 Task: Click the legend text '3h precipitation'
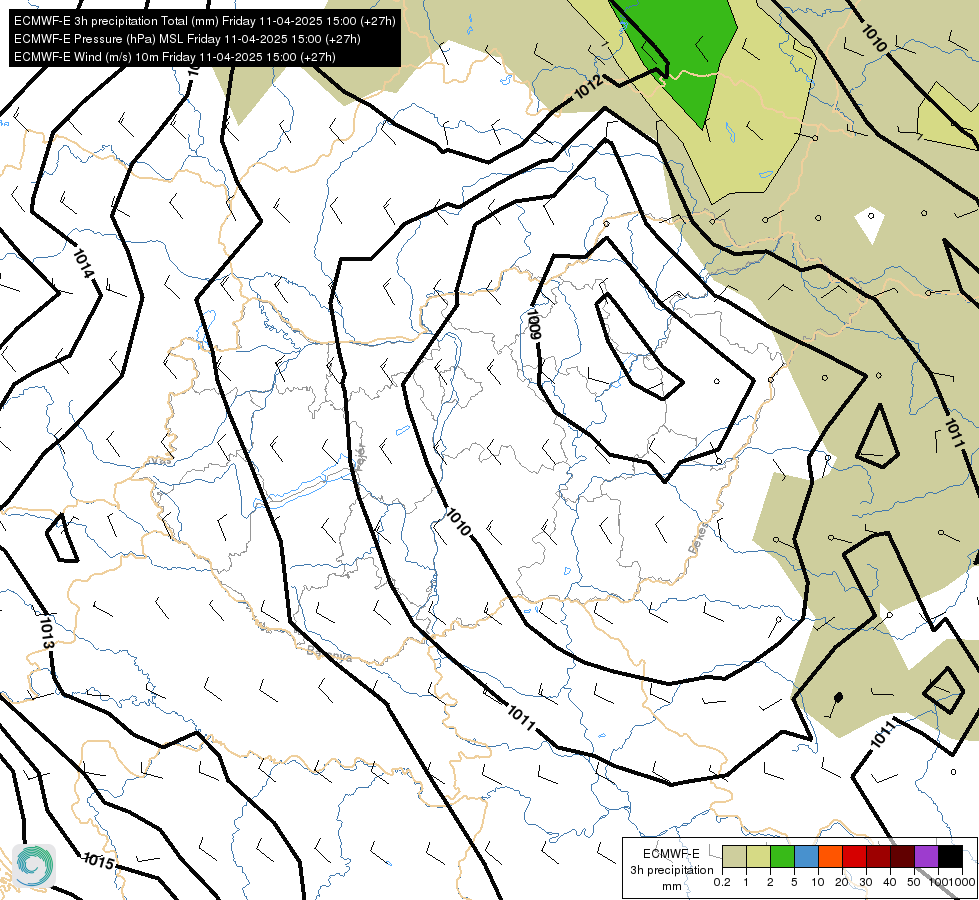coord(671,870)
